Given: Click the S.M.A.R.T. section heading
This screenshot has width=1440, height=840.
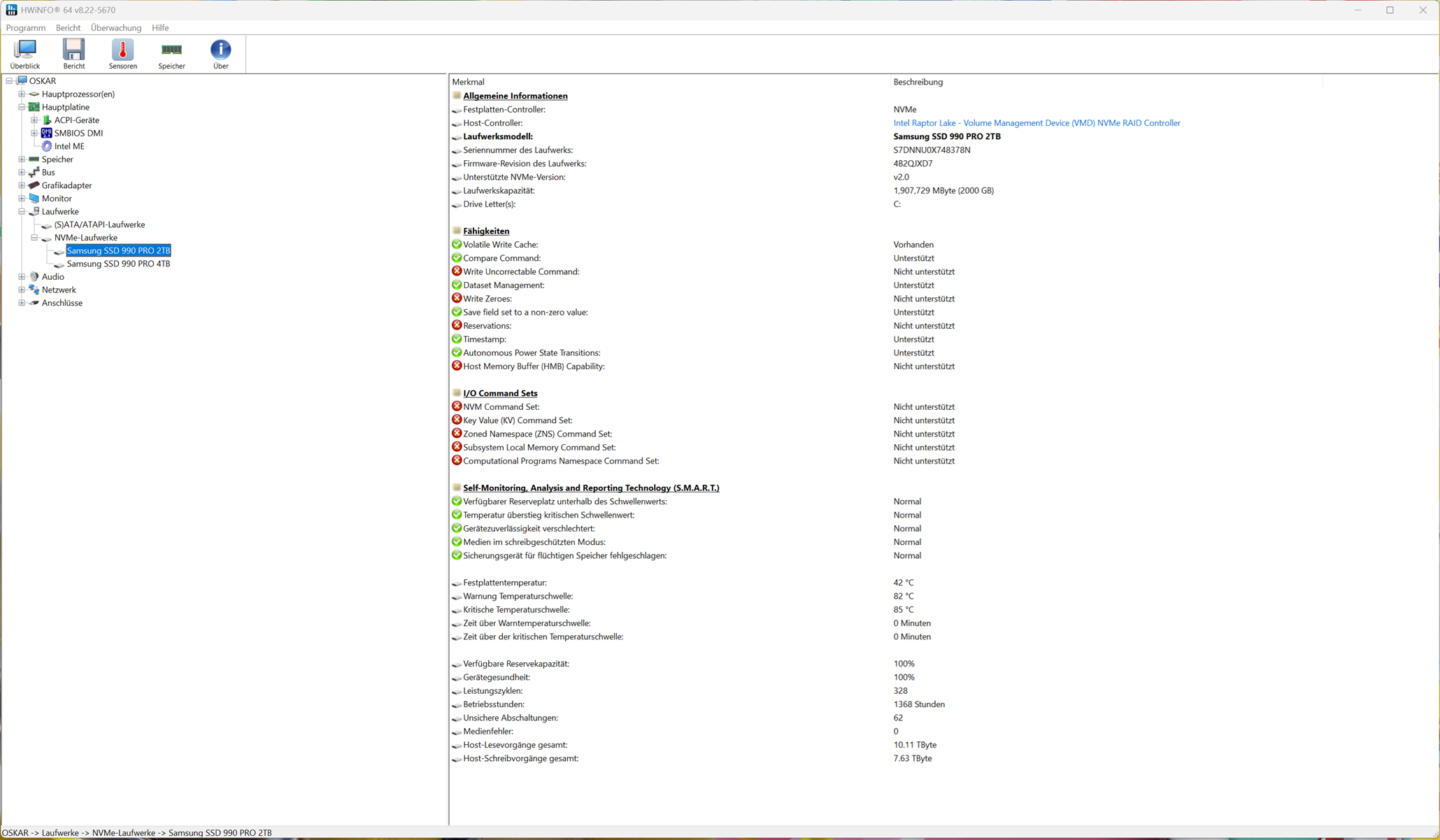Looking at the screenshot, I should (591, 488).
